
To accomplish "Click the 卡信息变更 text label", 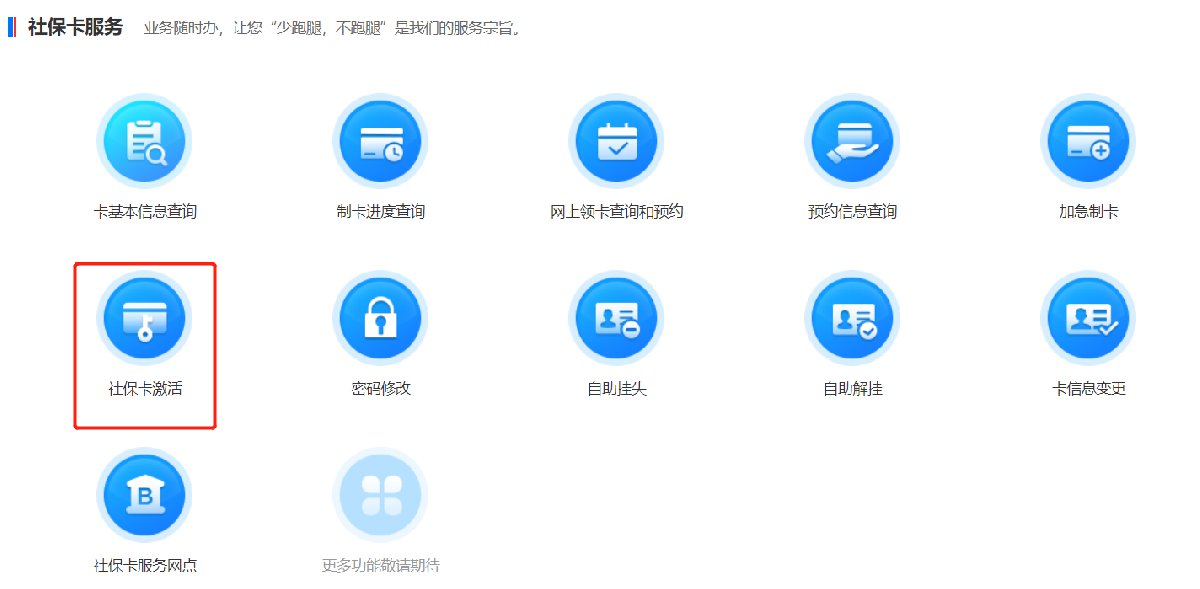I will coord(1089,389).
